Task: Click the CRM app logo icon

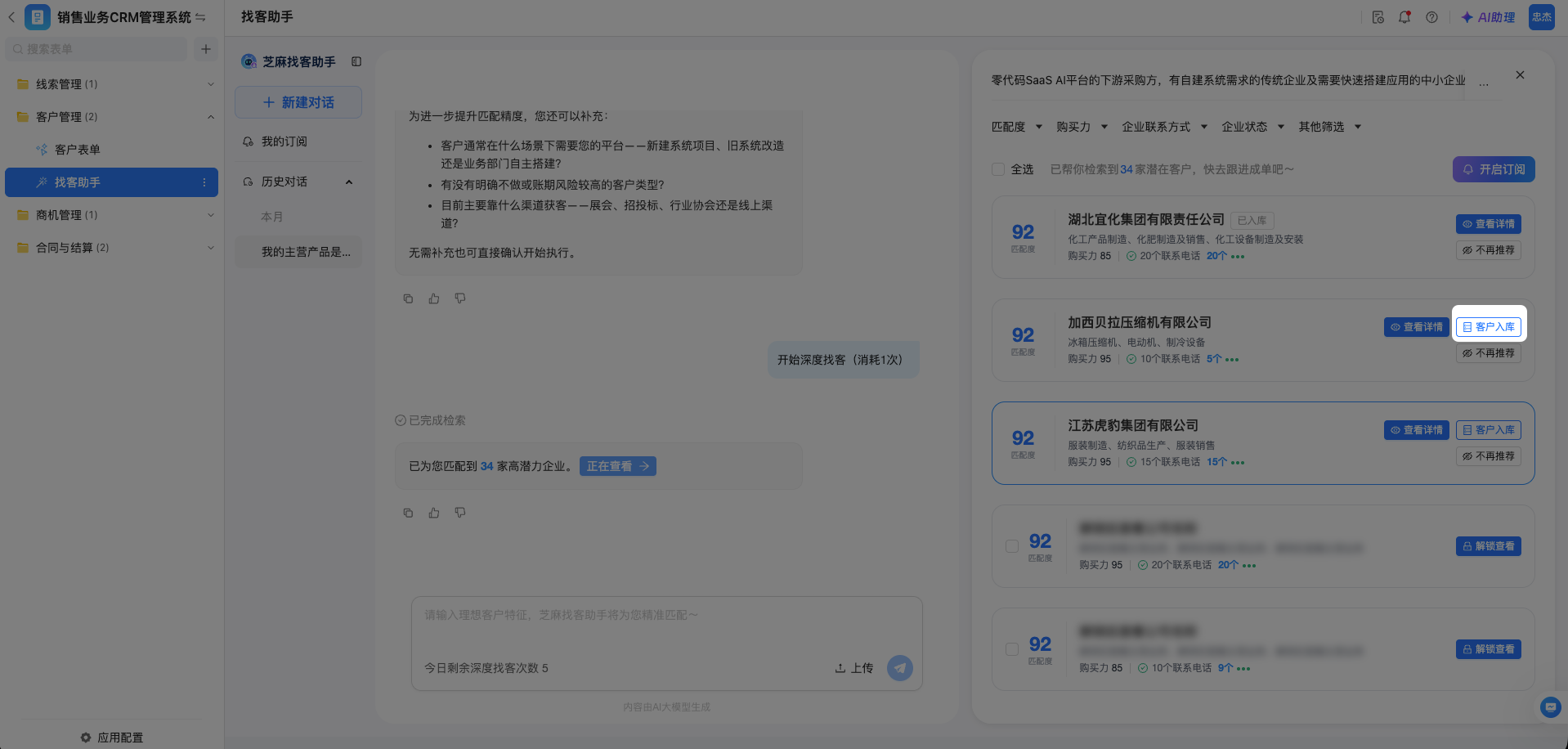Action: [x=38, y=17]
